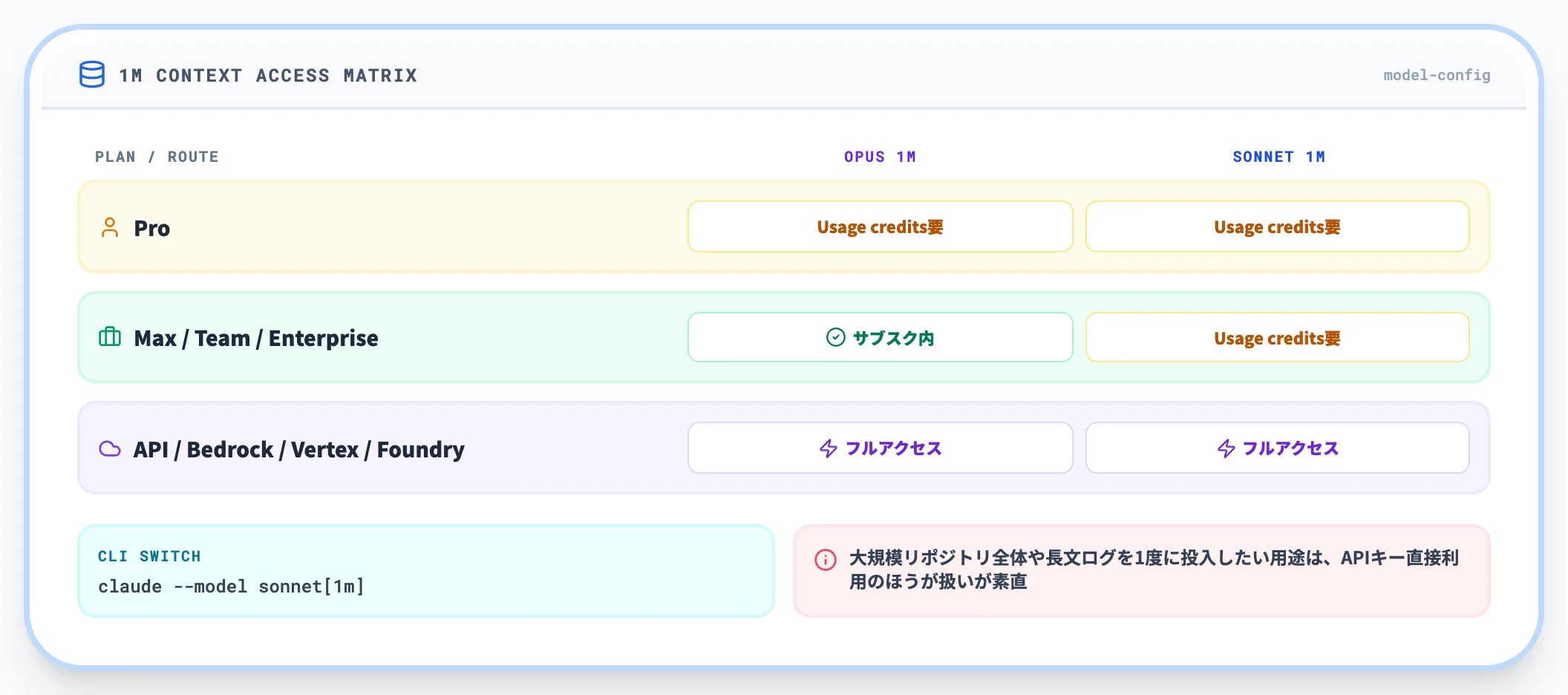Click the info icon in the red notice
The image size is (1568, 695).
(826, 560)
